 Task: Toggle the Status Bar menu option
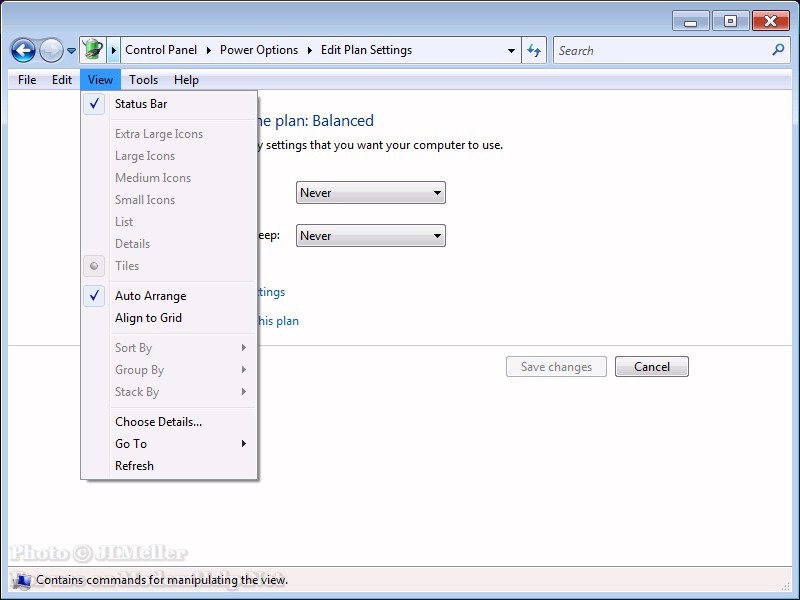141,104
